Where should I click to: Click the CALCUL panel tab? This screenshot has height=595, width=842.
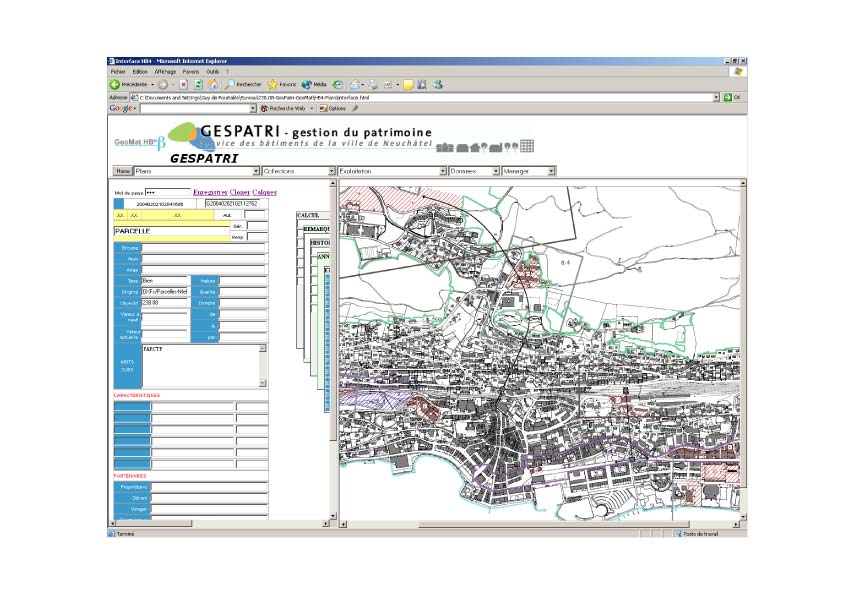point(313,215)
